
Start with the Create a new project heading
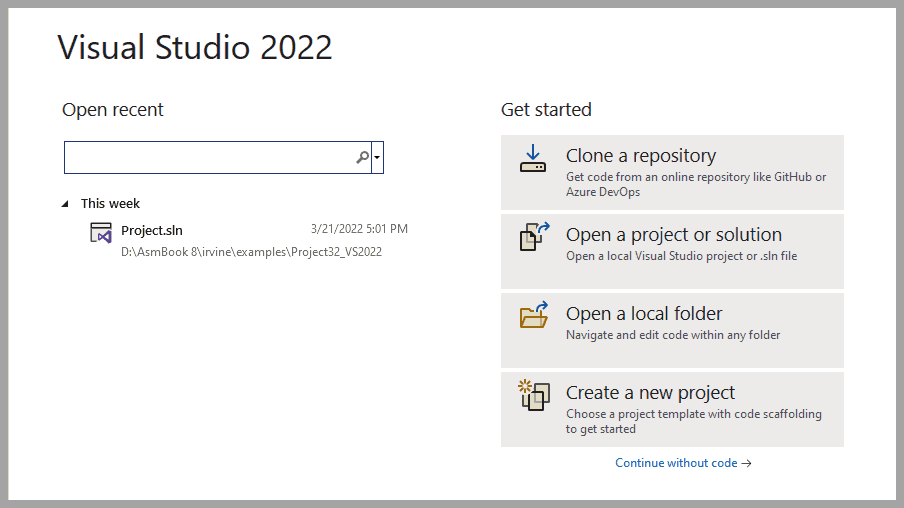(650, 393)
